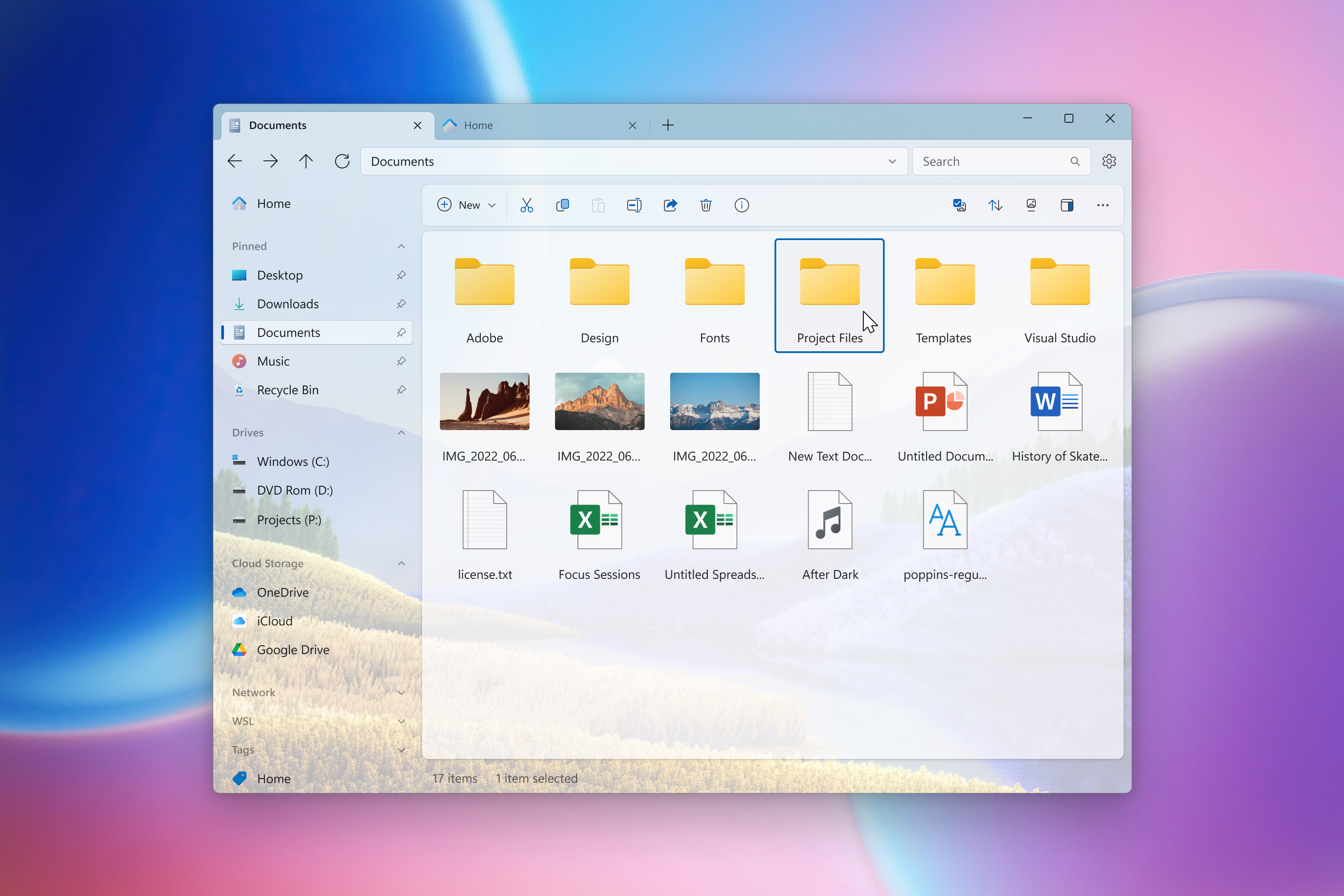Toggle the preview pane icon
Image resolution: width=1344 pixels, height=896 pixels.
click(x=1066, y=205)
